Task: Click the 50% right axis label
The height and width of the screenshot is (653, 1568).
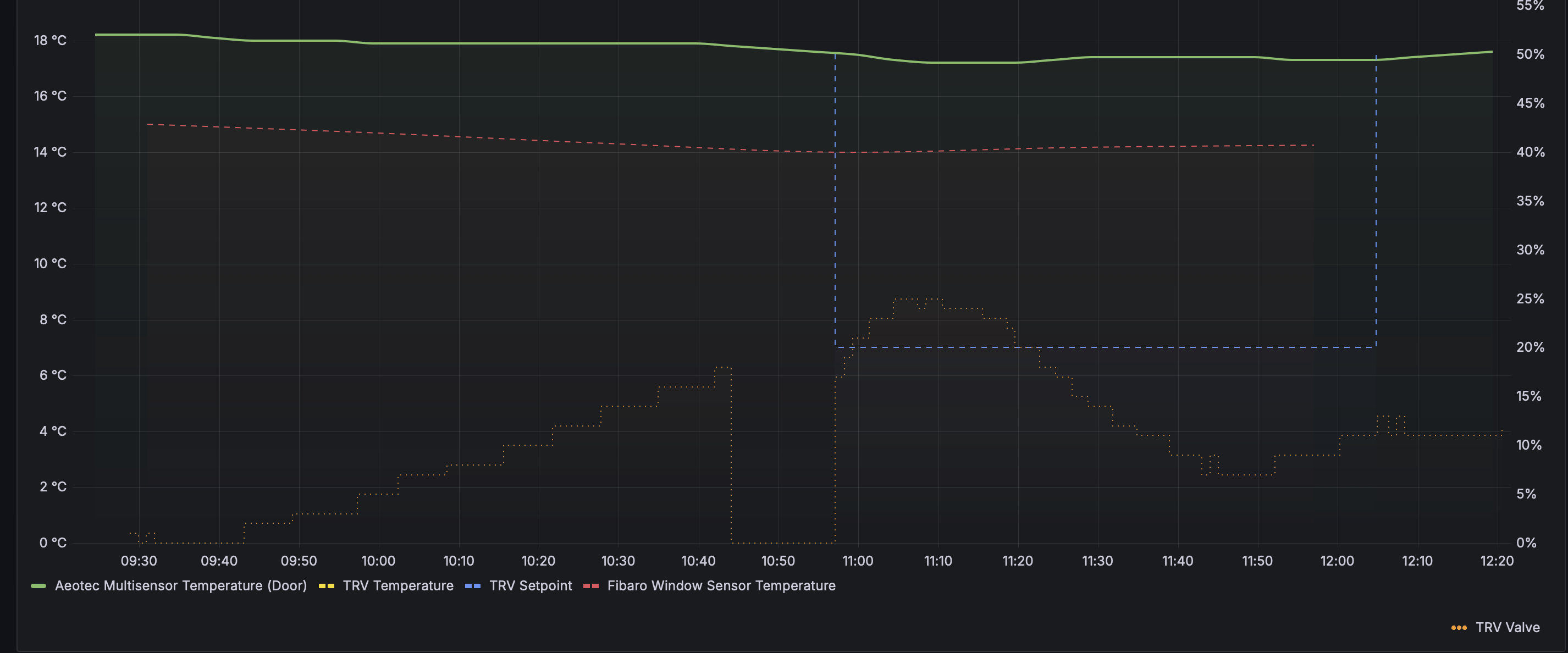Action: (x=1530, y=54)
